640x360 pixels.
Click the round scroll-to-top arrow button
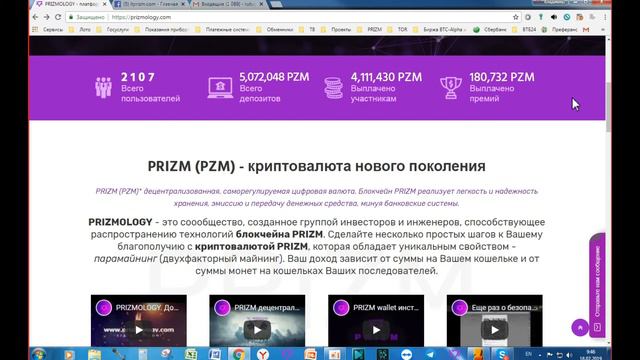pos(580,328)
